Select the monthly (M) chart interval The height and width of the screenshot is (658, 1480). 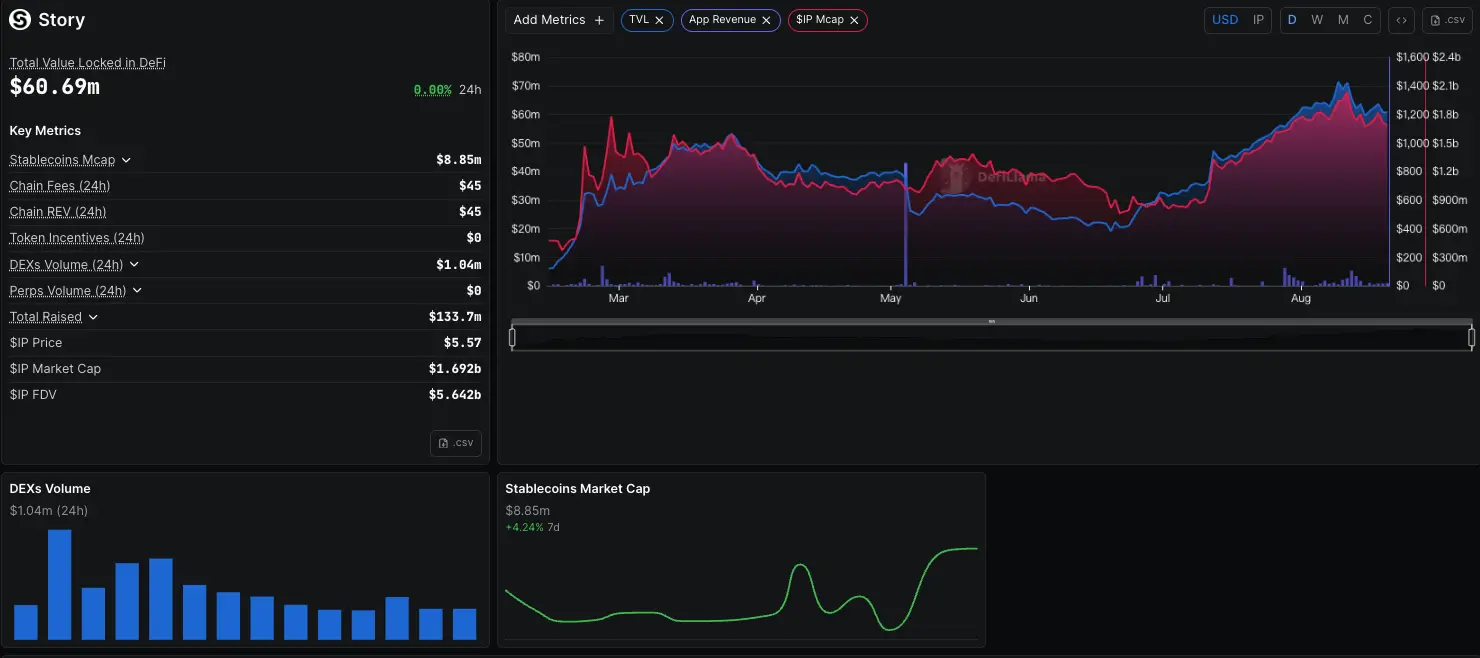pyautogui.click(x=1343, y=20)
